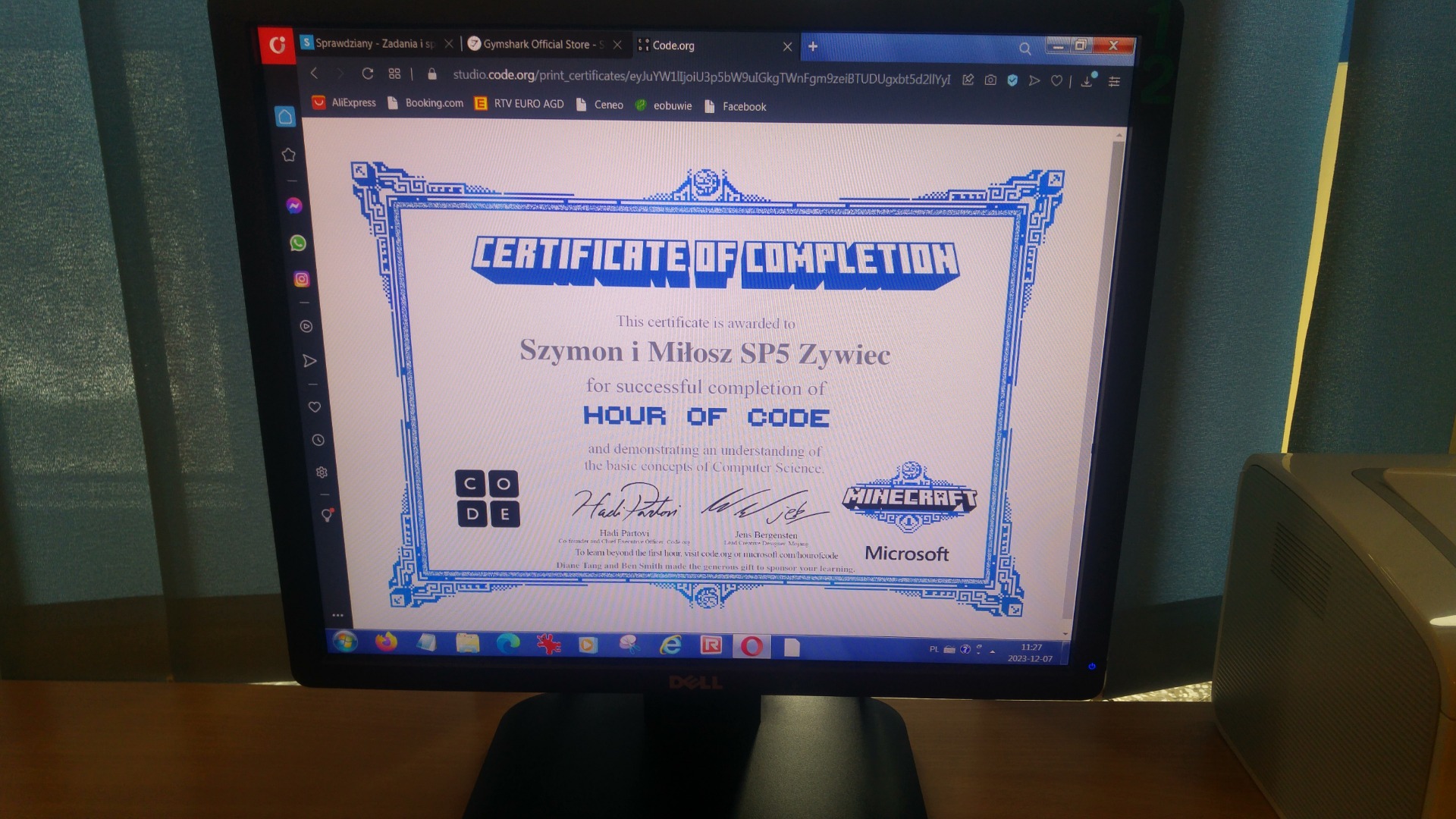Click the HOUR OF CODE heading

706,416
